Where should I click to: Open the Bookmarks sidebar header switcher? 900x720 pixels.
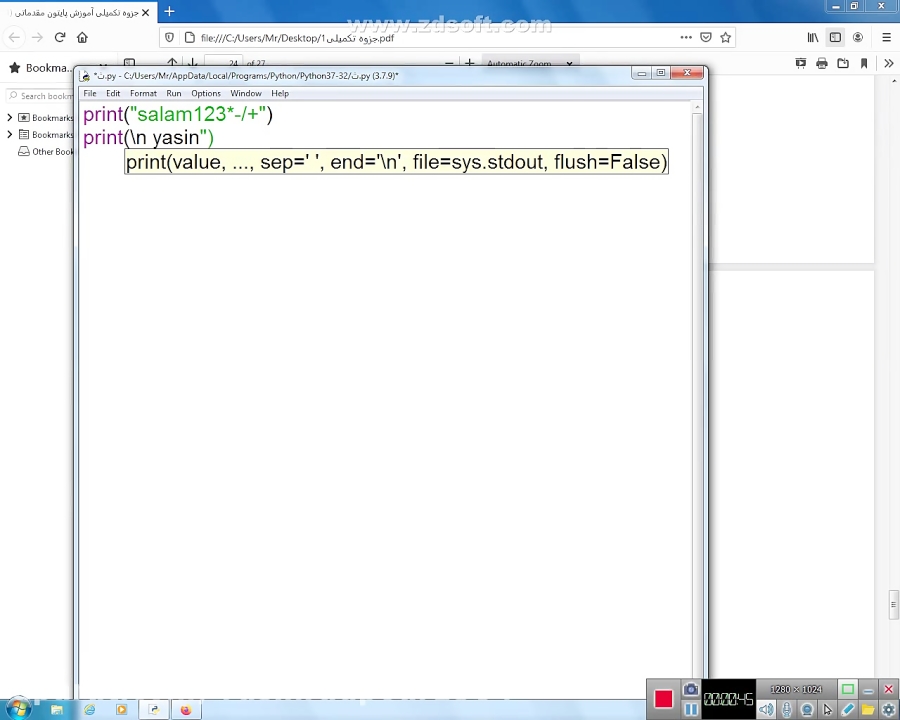pyautogui.click(x=40, y=68)
